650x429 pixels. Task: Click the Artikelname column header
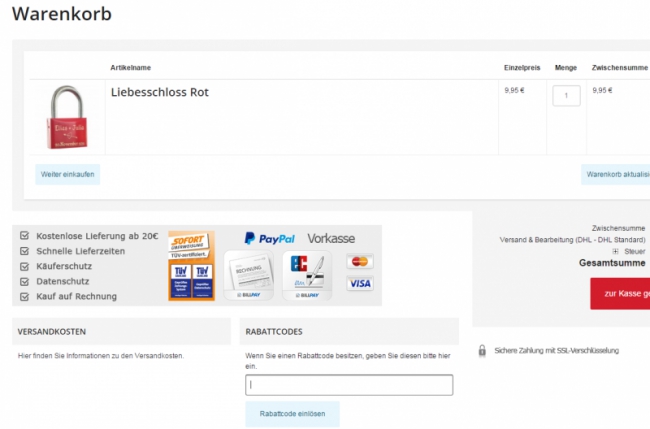click(131, 68)
